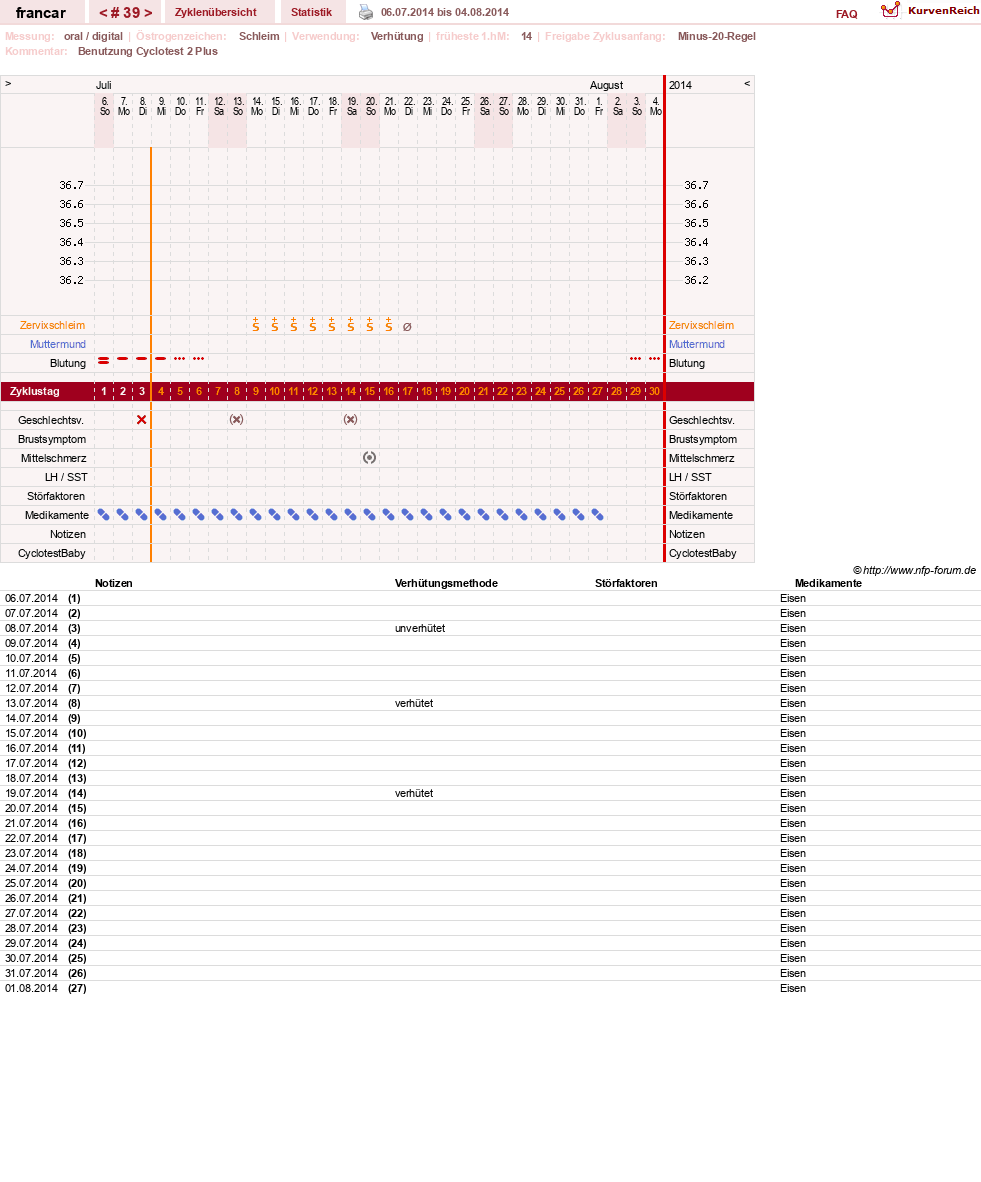
Task: Click Eisen entry for 21.07.2014
Action: 793,823
